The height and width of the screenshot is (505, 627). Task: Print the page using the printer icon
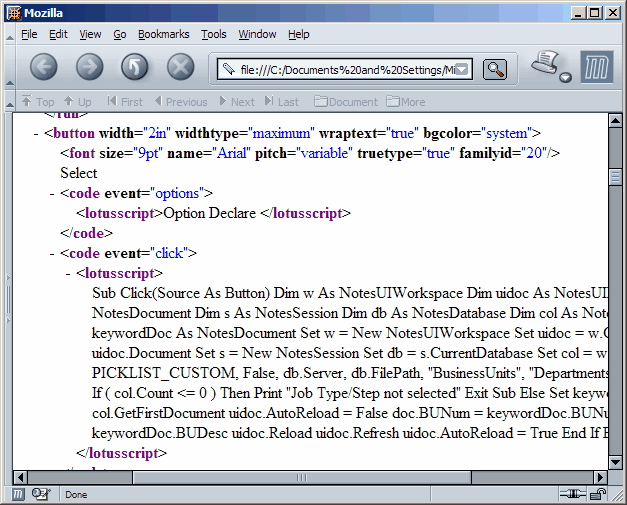545,63
